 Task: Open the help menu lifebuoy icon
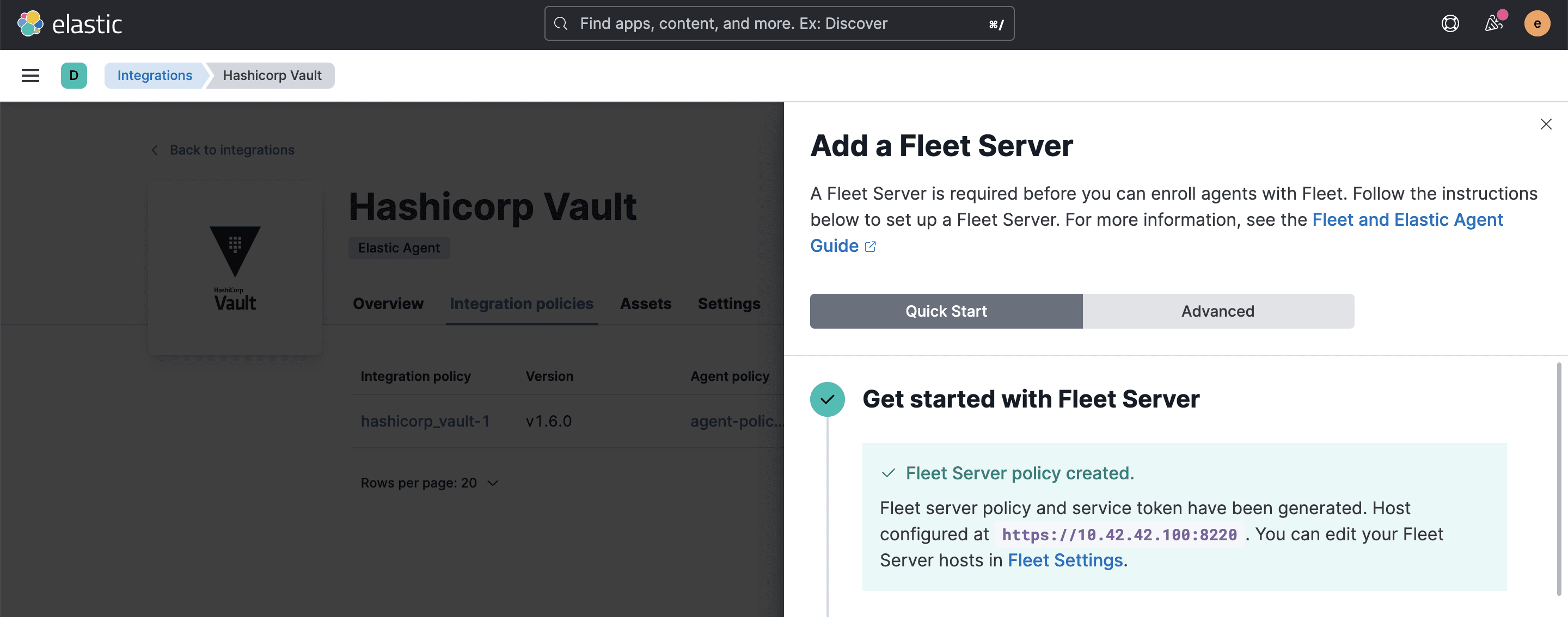(x=1450, y=24)
